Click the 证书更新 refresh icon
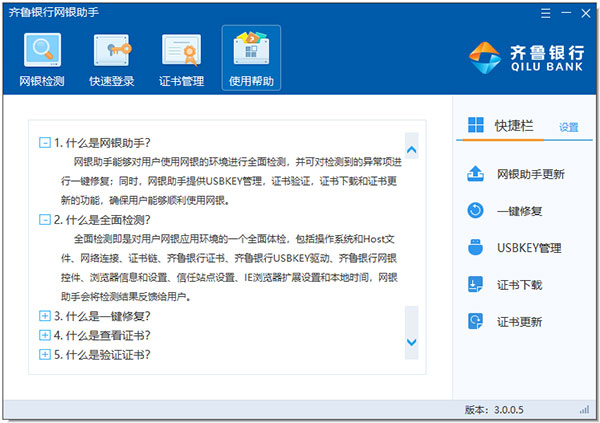Screen dimensions: 600x423 pyautogui.click(x=475, y=321)
